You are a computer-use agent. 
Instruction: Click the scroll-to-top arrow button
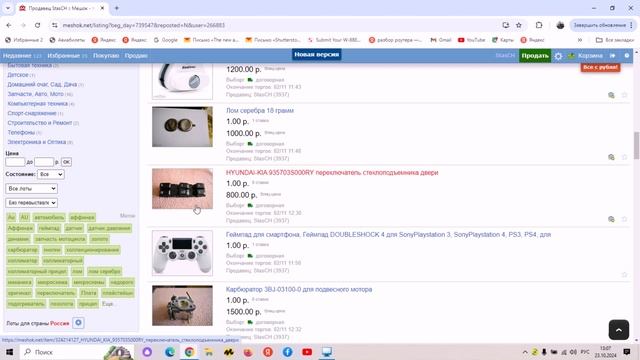[x=619, y=330]
